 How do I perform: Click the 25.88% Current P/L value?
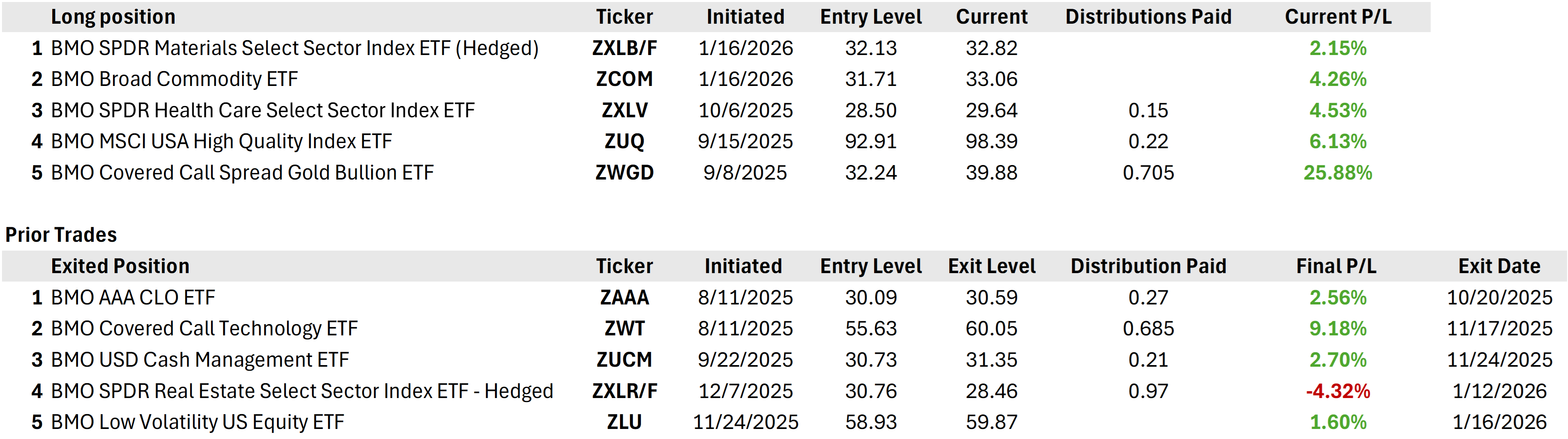(x=1337, y=173)
